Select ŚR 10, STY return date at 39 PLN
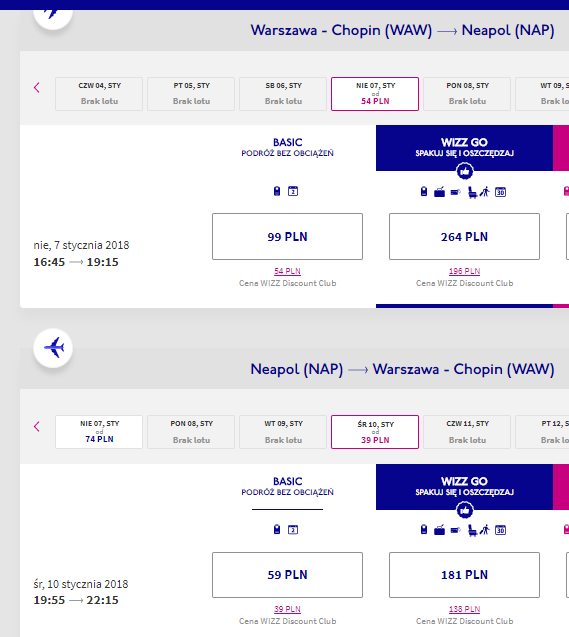The height and width of the screenshot is (637, 569). coord(375,432)
